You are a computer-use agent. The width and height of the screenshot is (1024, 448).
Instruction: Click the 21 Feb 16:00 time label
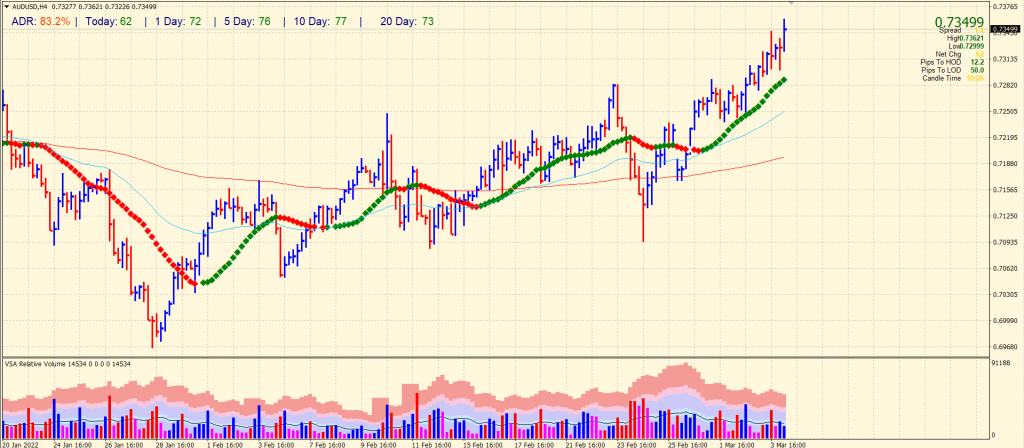click(x=588, y=443)
